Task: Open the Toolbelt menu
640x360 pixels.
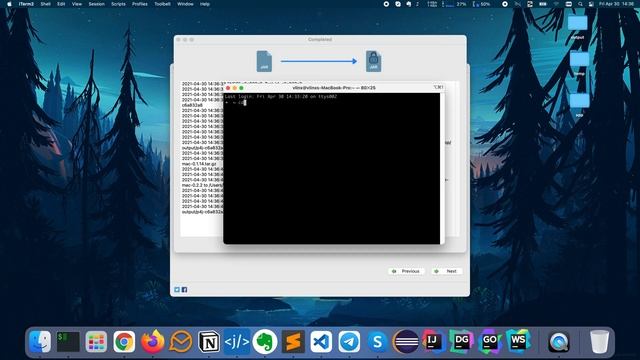Action: click(x=162, y=4)
